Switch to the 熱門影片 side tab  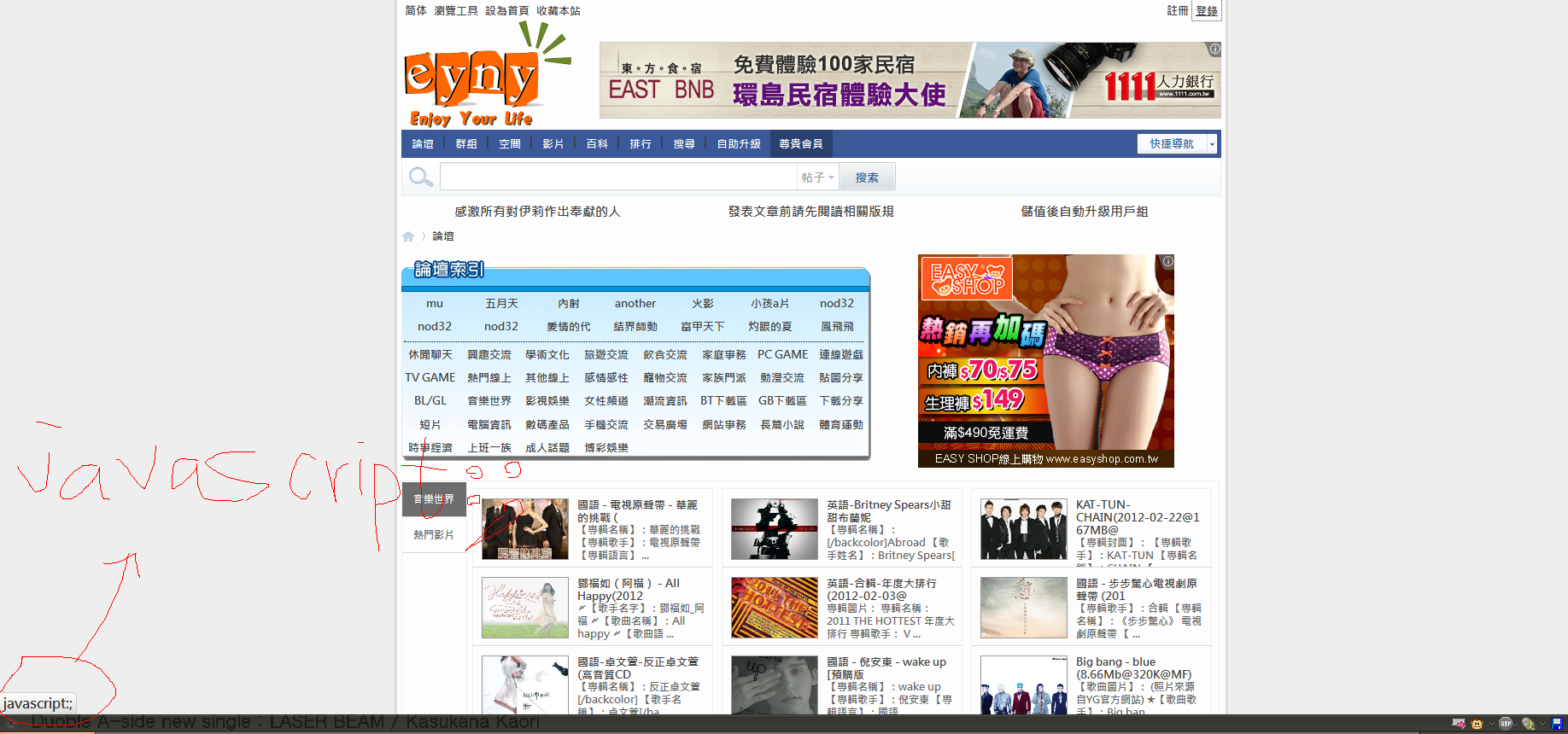click(434, 535)
